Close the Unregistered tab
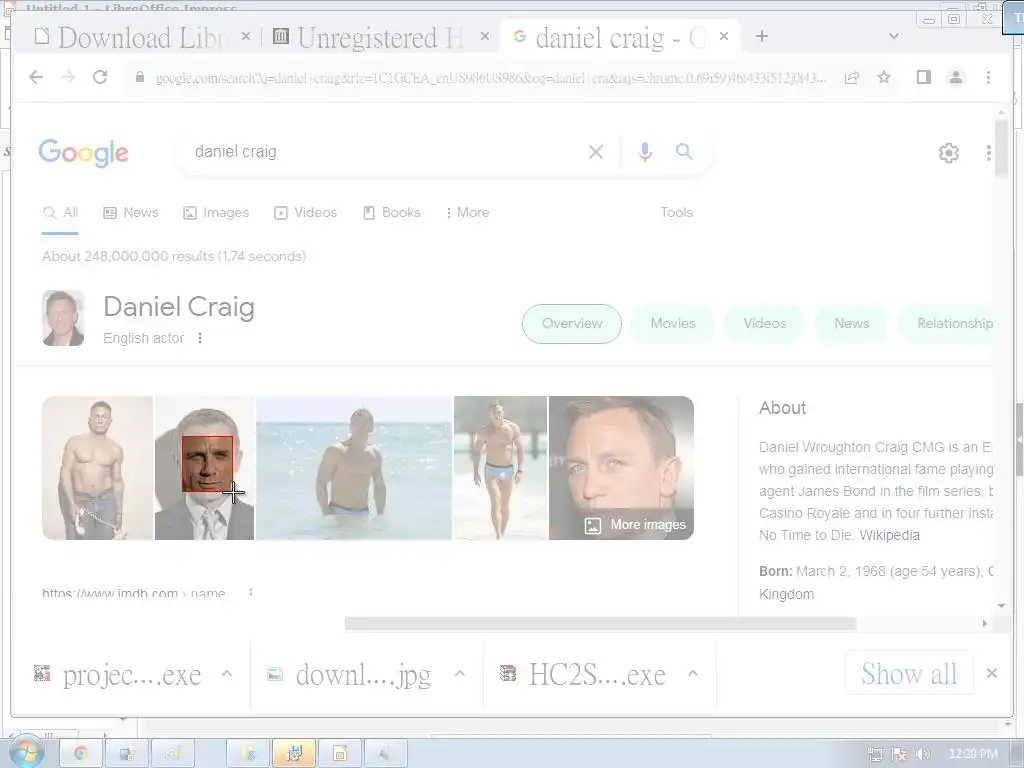The image size is (1024, 768). pyautogui.click(x=485, y=37)
